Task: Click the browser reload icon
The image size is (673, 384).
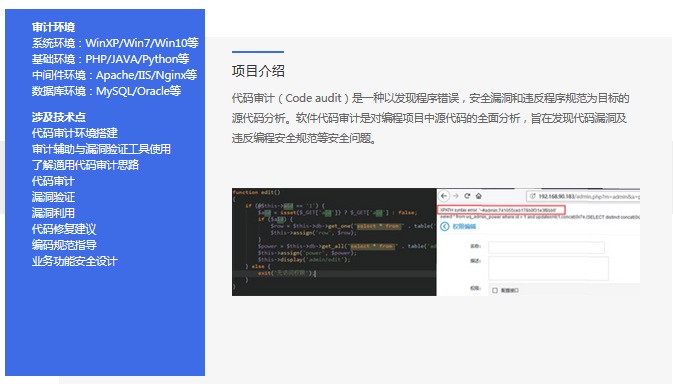Action: (x=467, y=196)
